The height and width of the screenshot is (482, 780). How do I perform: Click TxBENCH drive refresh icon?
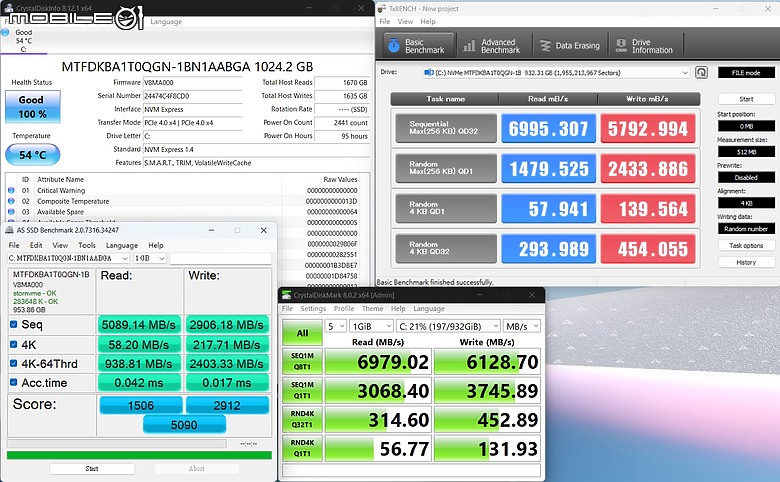(701, 72)
